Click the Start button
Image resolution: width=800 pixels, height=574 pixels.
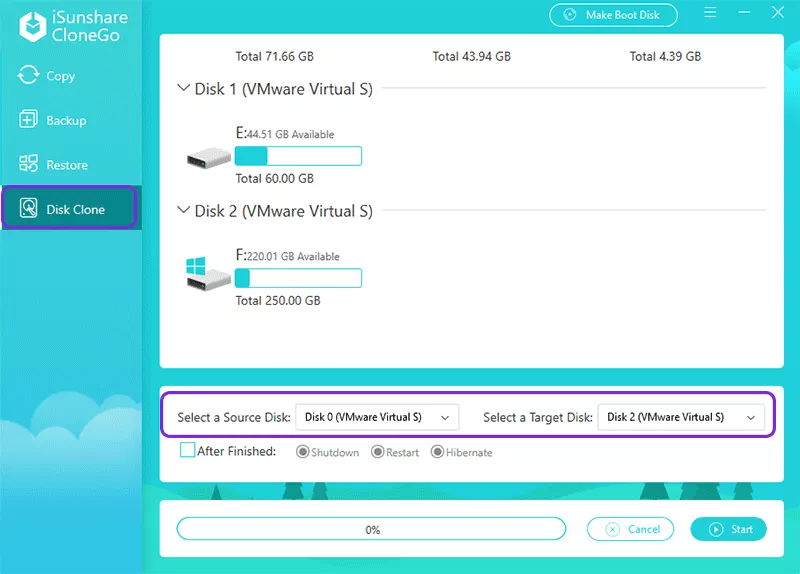[729, 529]
